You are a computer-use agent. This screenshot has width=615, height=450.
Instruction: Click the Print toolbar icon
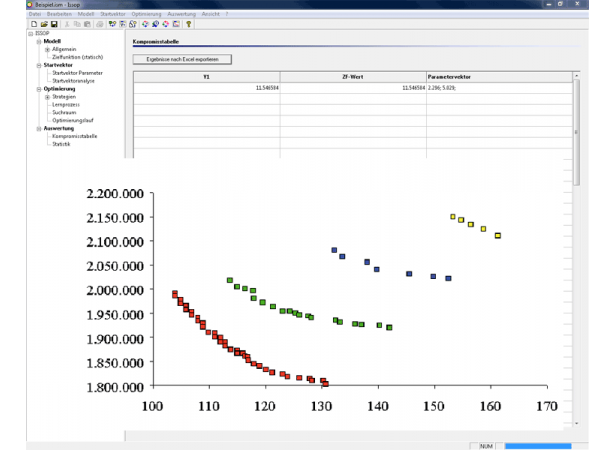[100, 23]
